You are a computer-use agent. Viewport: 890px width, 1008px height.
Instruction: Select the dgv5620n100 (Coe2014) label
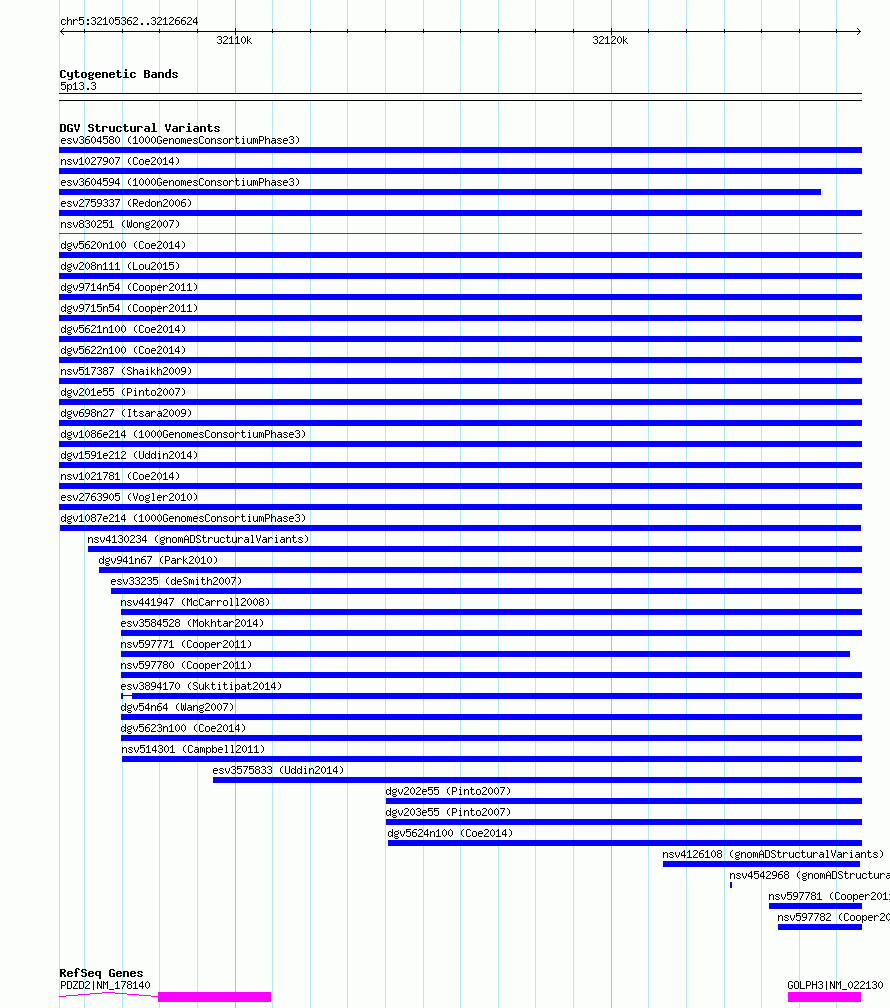123,246
